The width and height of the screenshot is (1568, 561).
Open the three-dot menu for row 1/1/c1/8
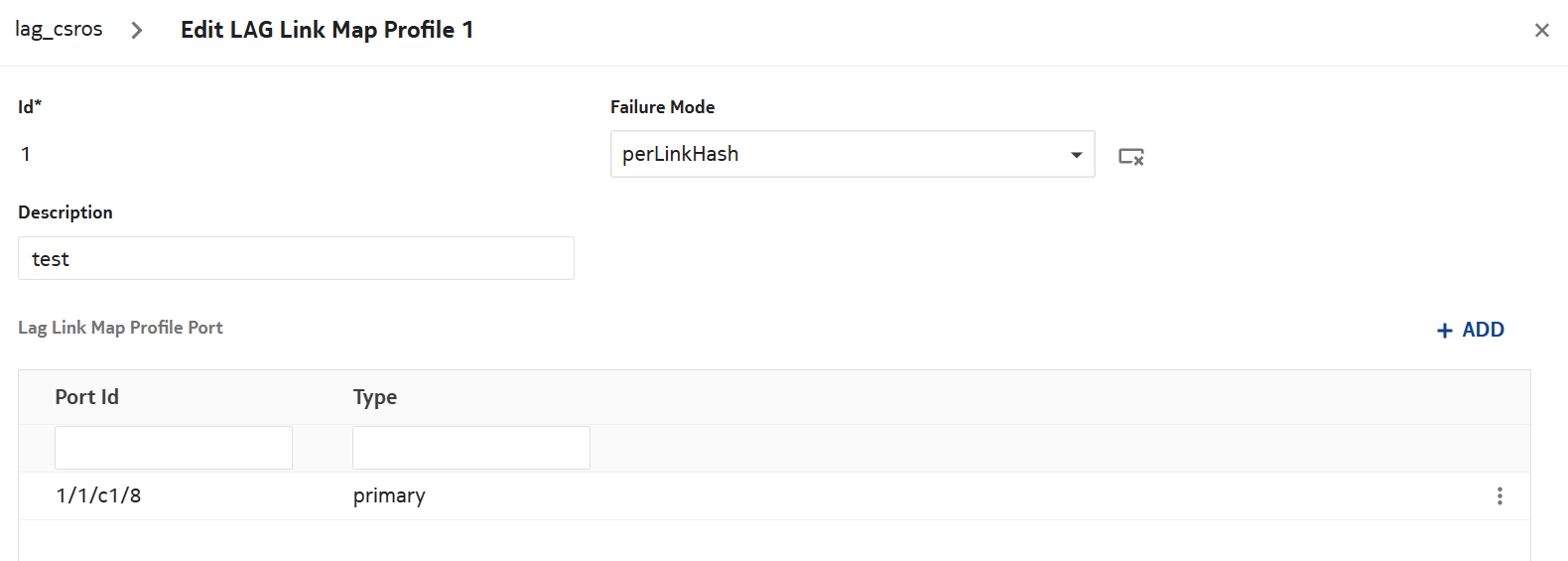click(1500, 495)
